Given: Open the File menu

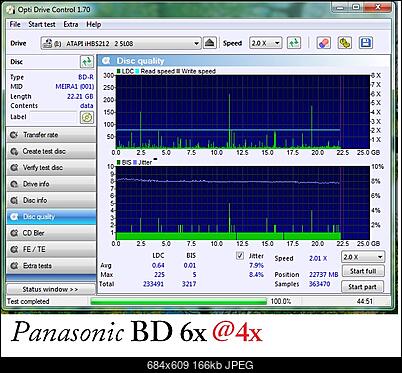Looking at the screenshot, I should pos(15,24).
